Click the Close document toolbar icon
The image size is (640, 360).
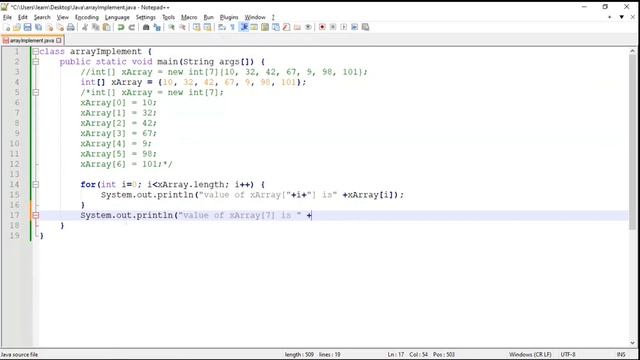pyautogui.click(x=49, y=27)
